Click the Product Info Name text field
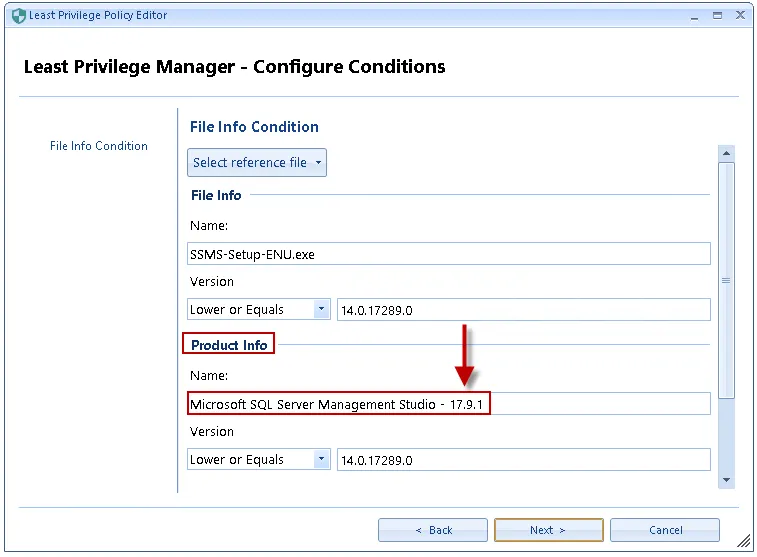Image resolution: width=757 pixels, height=557 pixels. (x=448, y=404)
